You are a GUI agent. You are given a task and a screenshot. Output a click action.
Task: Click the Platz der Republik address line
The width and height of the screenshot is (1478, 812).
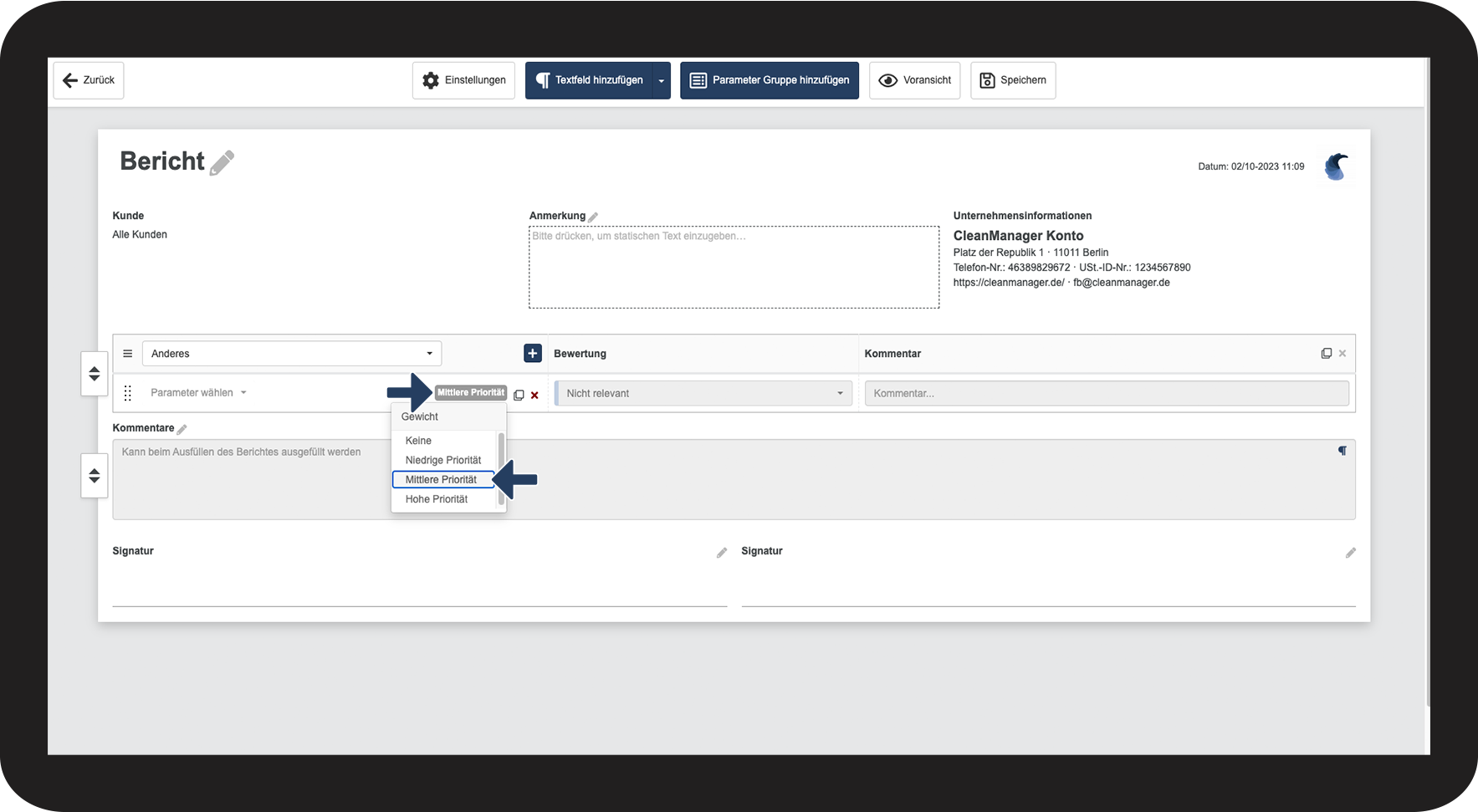(x=1031, y=253)
